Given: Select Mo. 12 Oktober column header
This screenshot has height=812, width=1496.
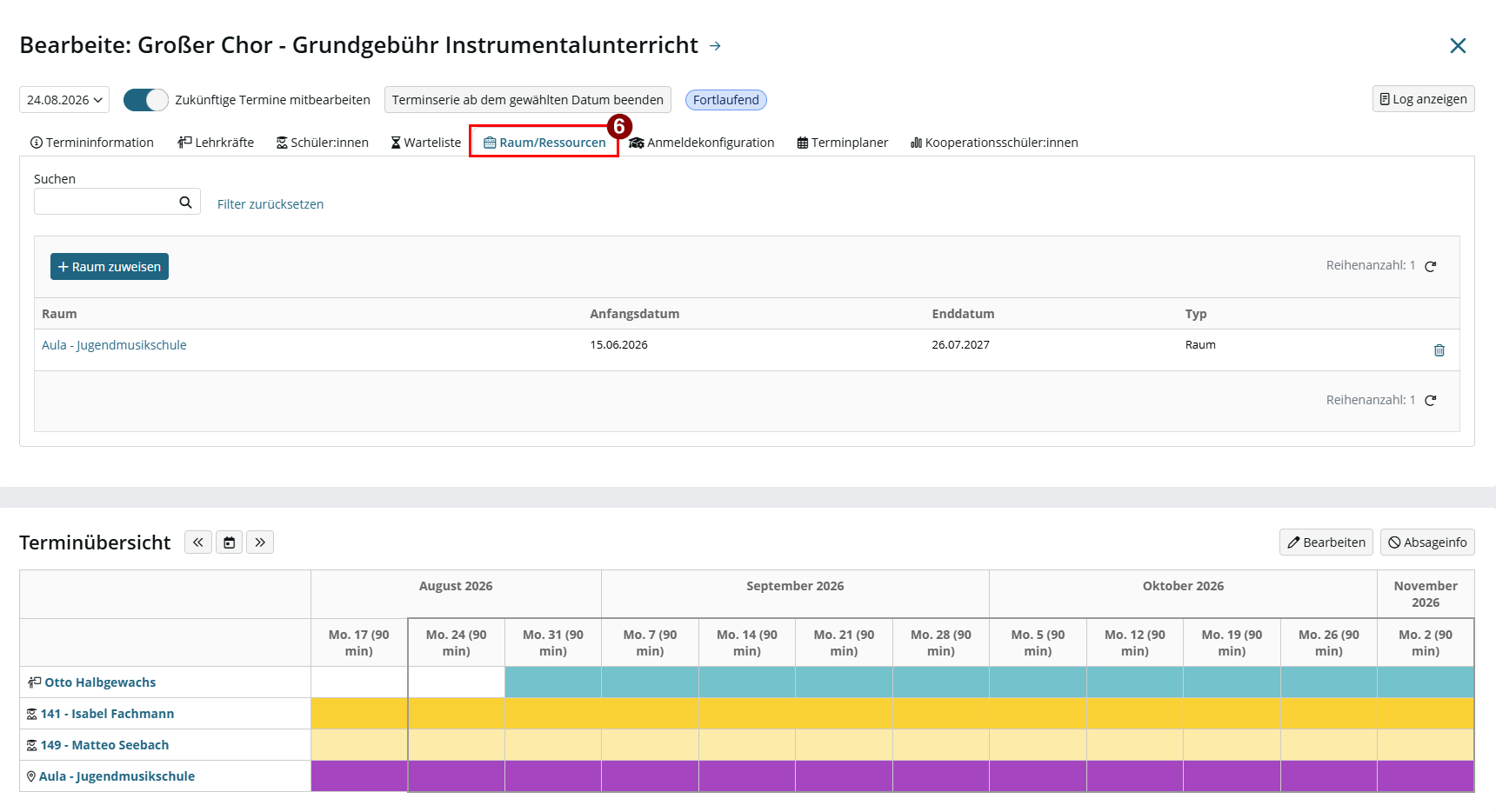Looking at the screenshot, I should coord(1135,642).
